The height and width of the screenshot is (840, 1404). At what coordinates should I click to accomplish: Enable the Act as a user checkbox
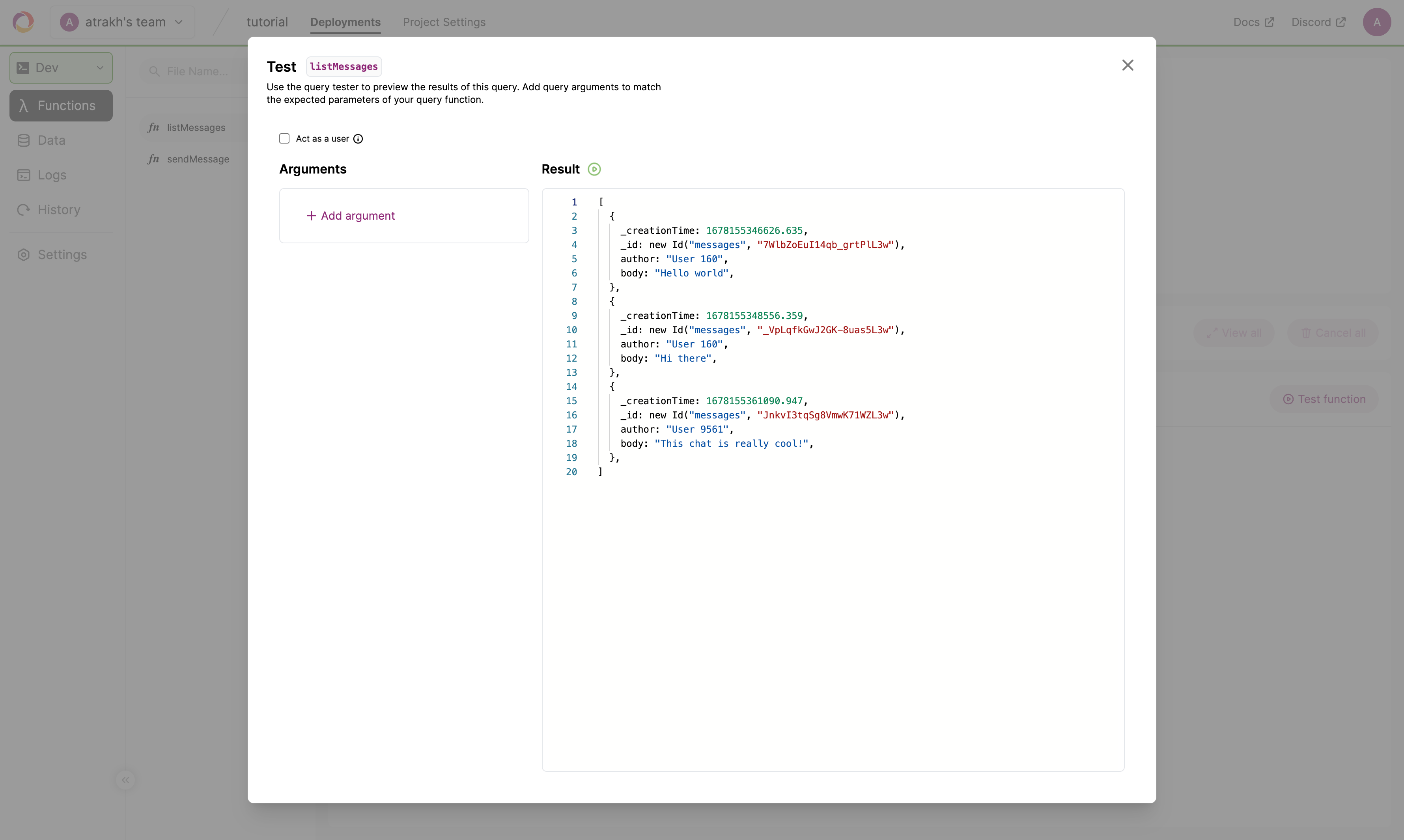point(284,139)
